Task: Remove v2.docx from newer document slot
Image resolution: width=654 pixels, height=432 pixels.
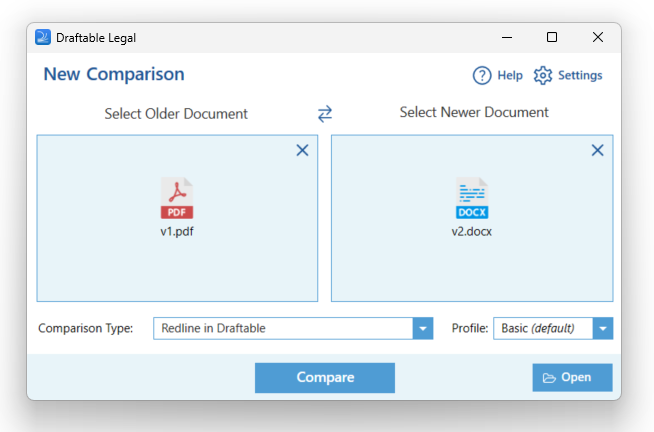Action: pyautogui.click(x=597, y=150)
